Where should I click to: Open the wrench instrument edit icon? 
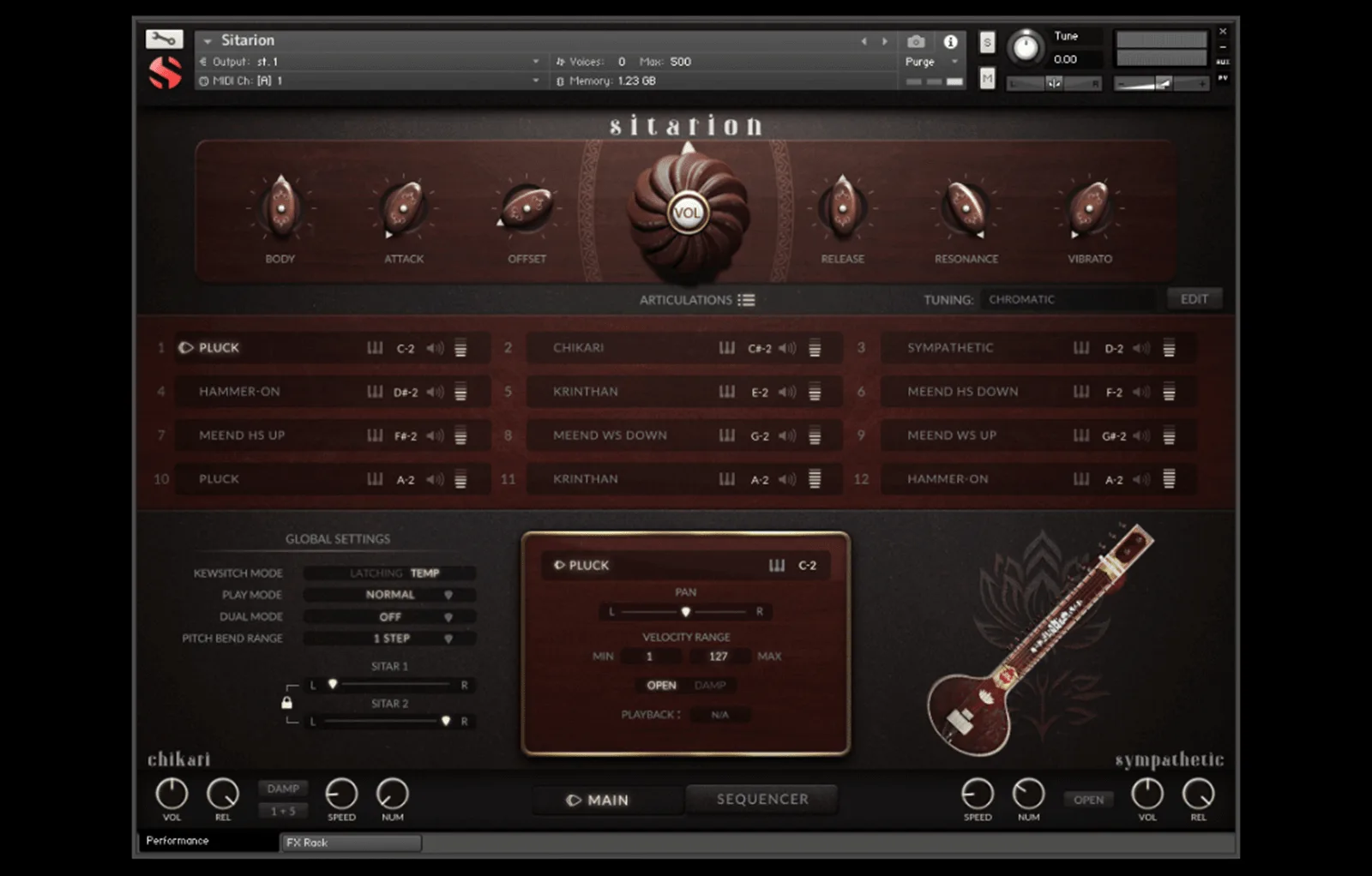164,39
